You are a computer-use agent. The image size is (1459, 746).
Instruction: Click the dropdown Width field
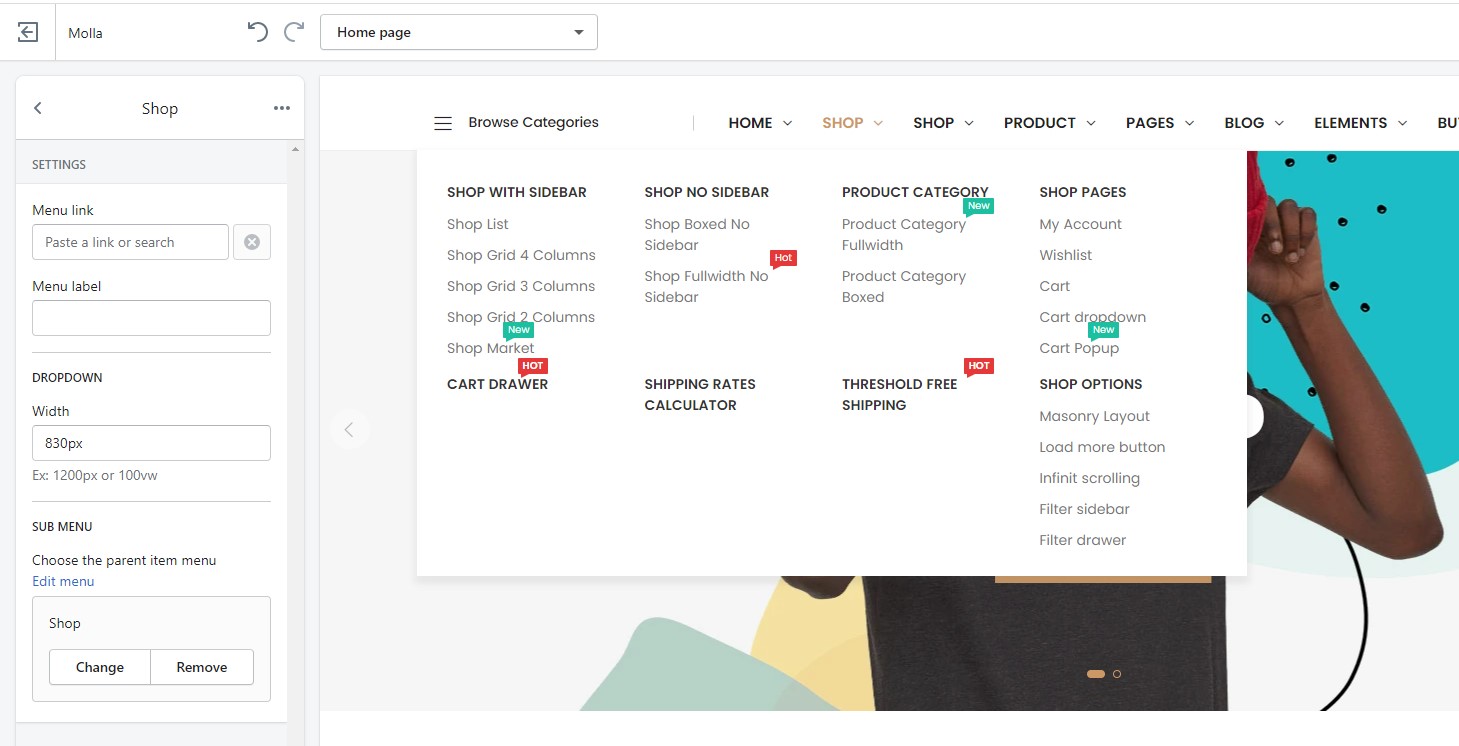[x=151, y=443]
